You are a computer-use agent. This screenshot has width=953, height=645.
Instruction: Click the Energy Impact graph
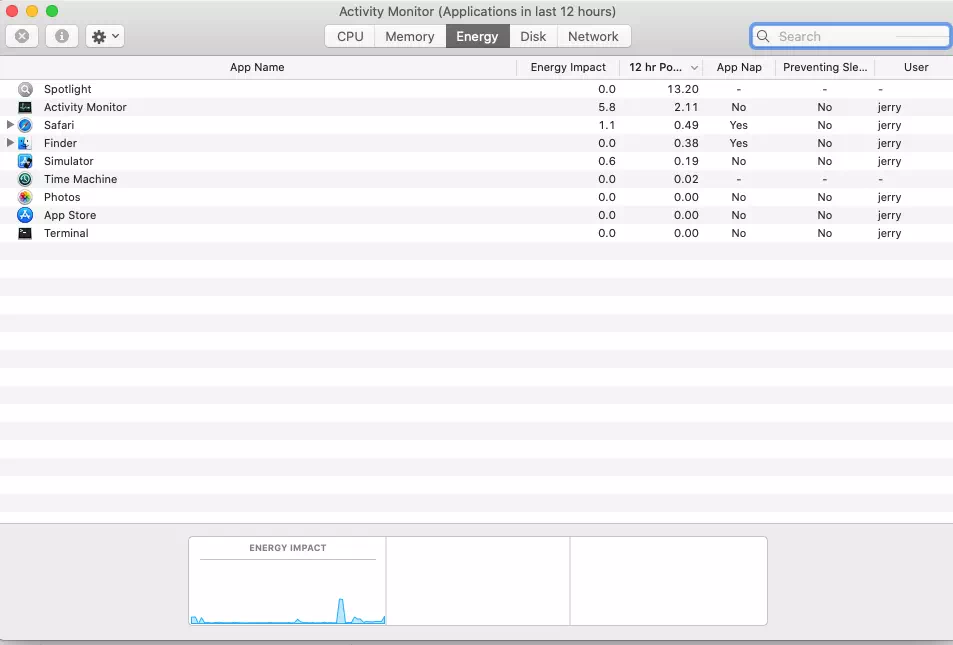(287, 581)
